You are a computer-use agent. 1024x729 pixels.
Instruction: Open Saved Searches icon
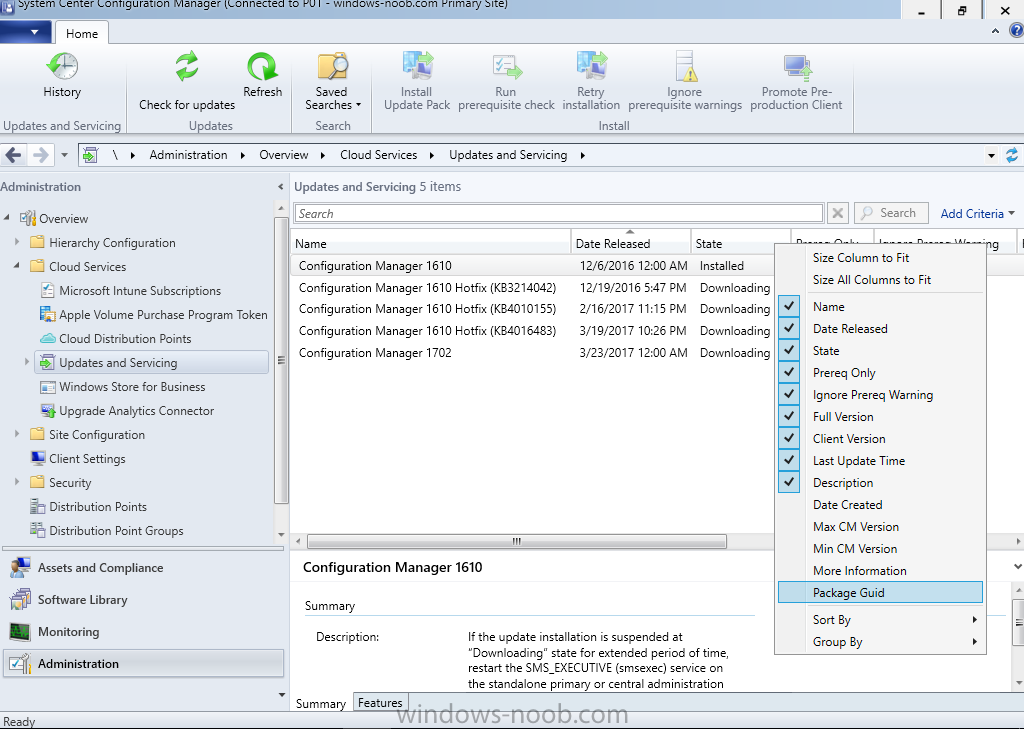pyautogui.click(x=332, y=67)
